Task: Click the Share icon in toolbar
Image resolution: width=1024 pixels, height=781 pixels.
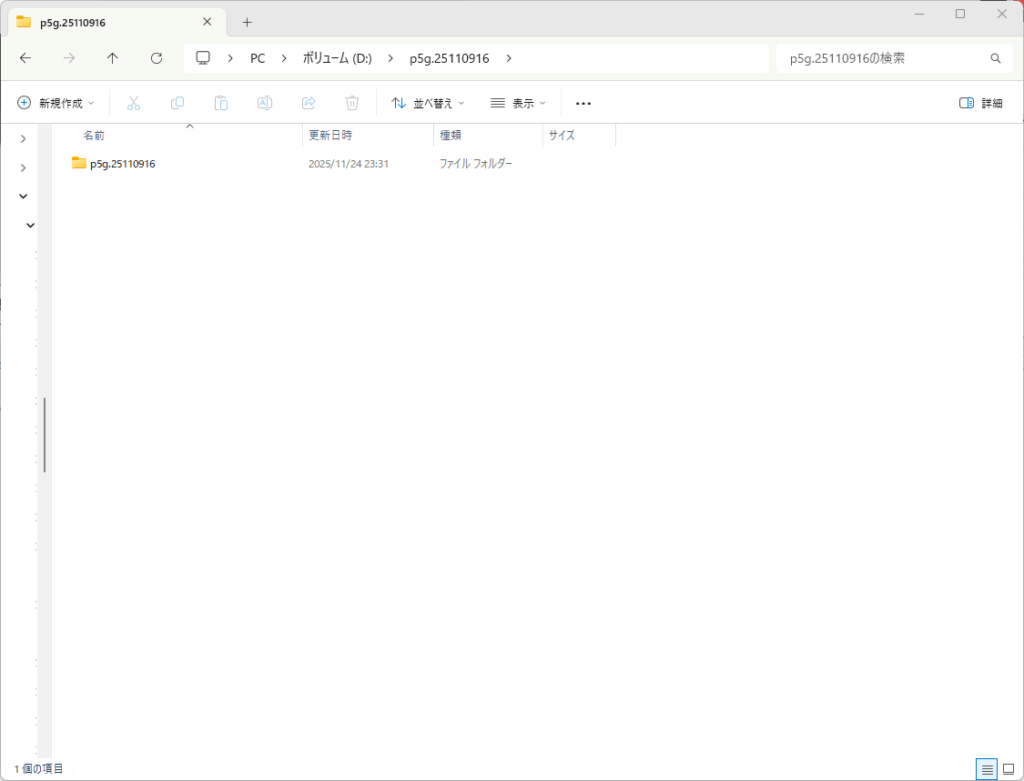Action: pos(309,103)
